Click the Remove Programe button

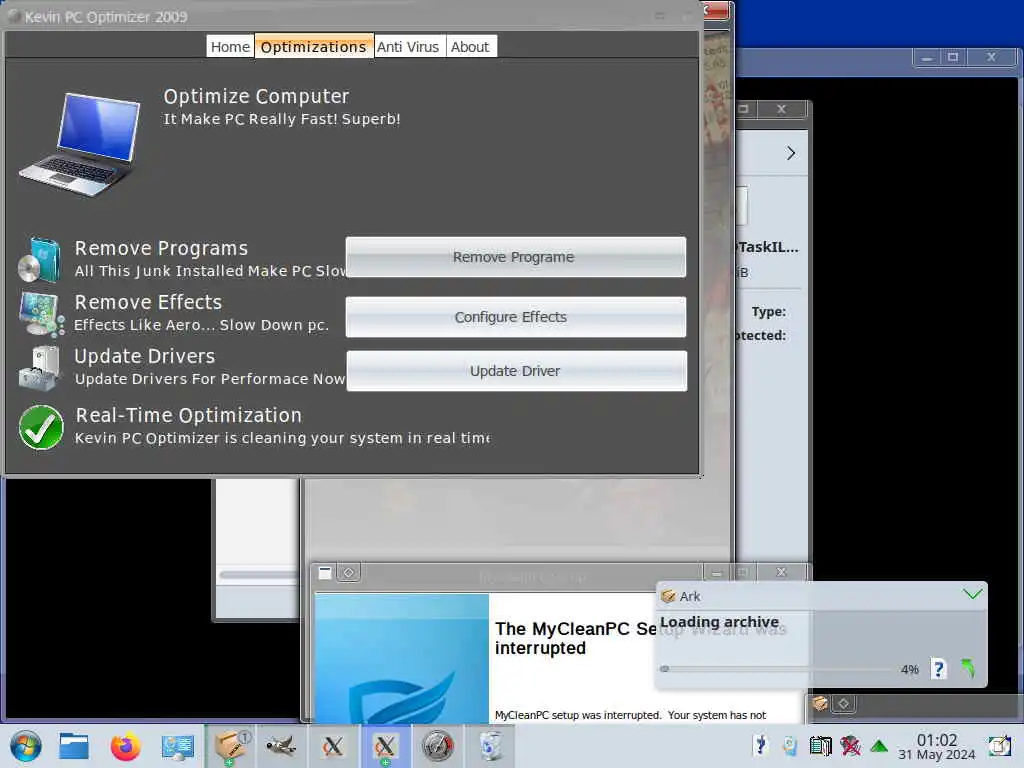[515, 257]
